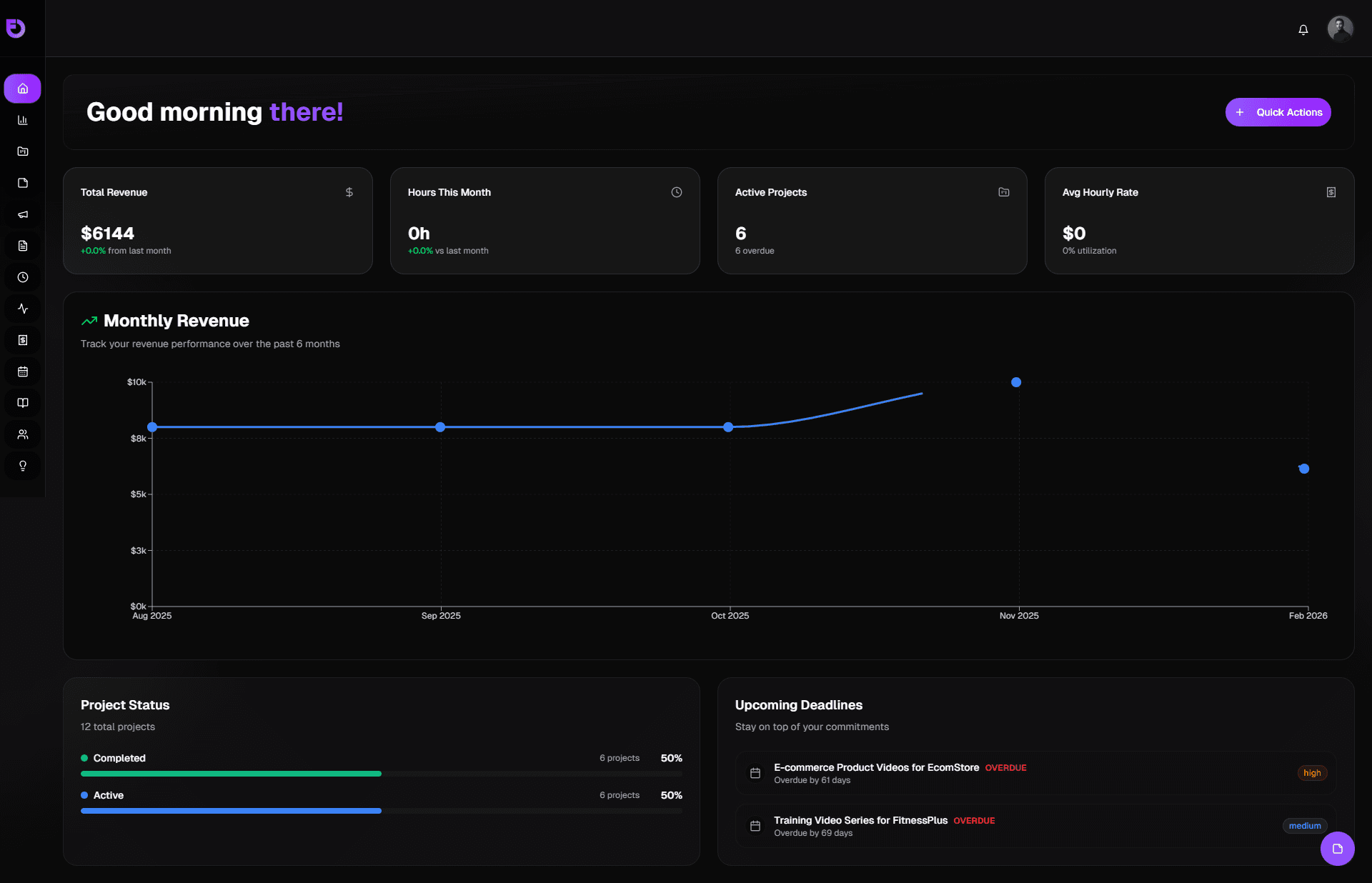Open the calendar sidebar icon
The image size is (1372, 883).
click(x=23, y=371)
